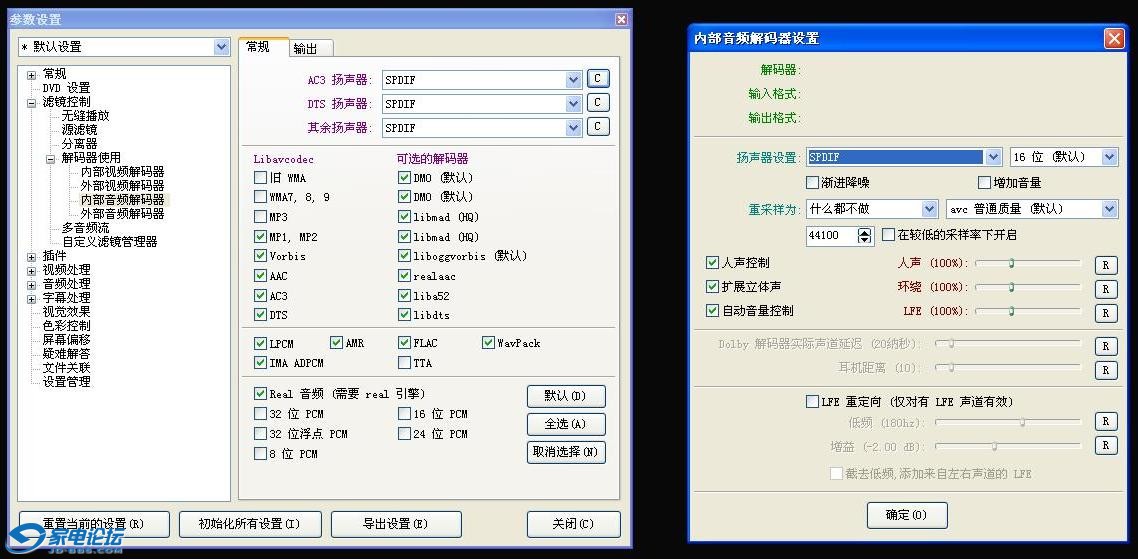Uncheck the 人声控制 checkbox
Screen dimensions: 1138x559
pos(712,263)
